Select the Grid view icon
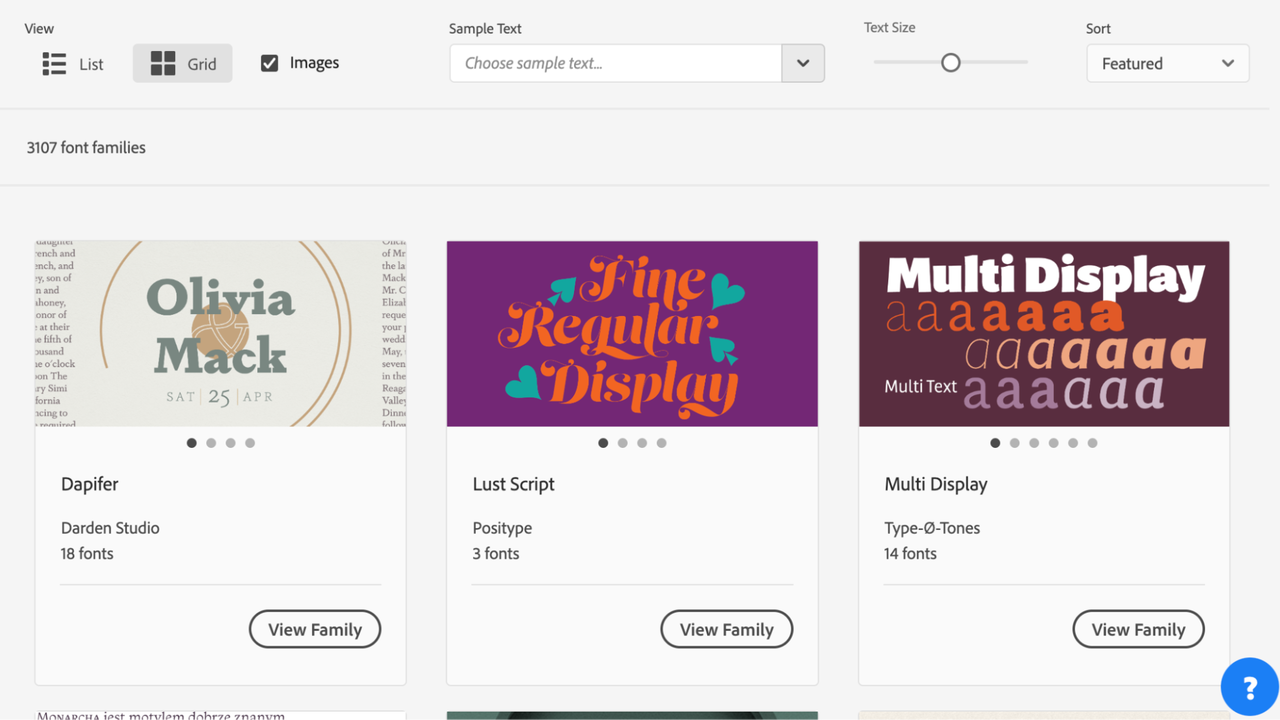Viewport: 1280px width, 720px height. tap(163, 64)
